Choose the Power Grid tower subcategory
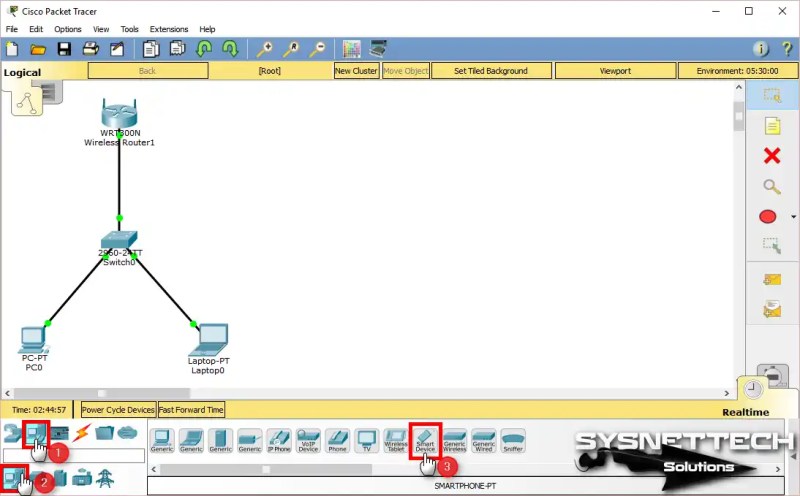Screen dimensions: 800x496 tap(105, 478)
